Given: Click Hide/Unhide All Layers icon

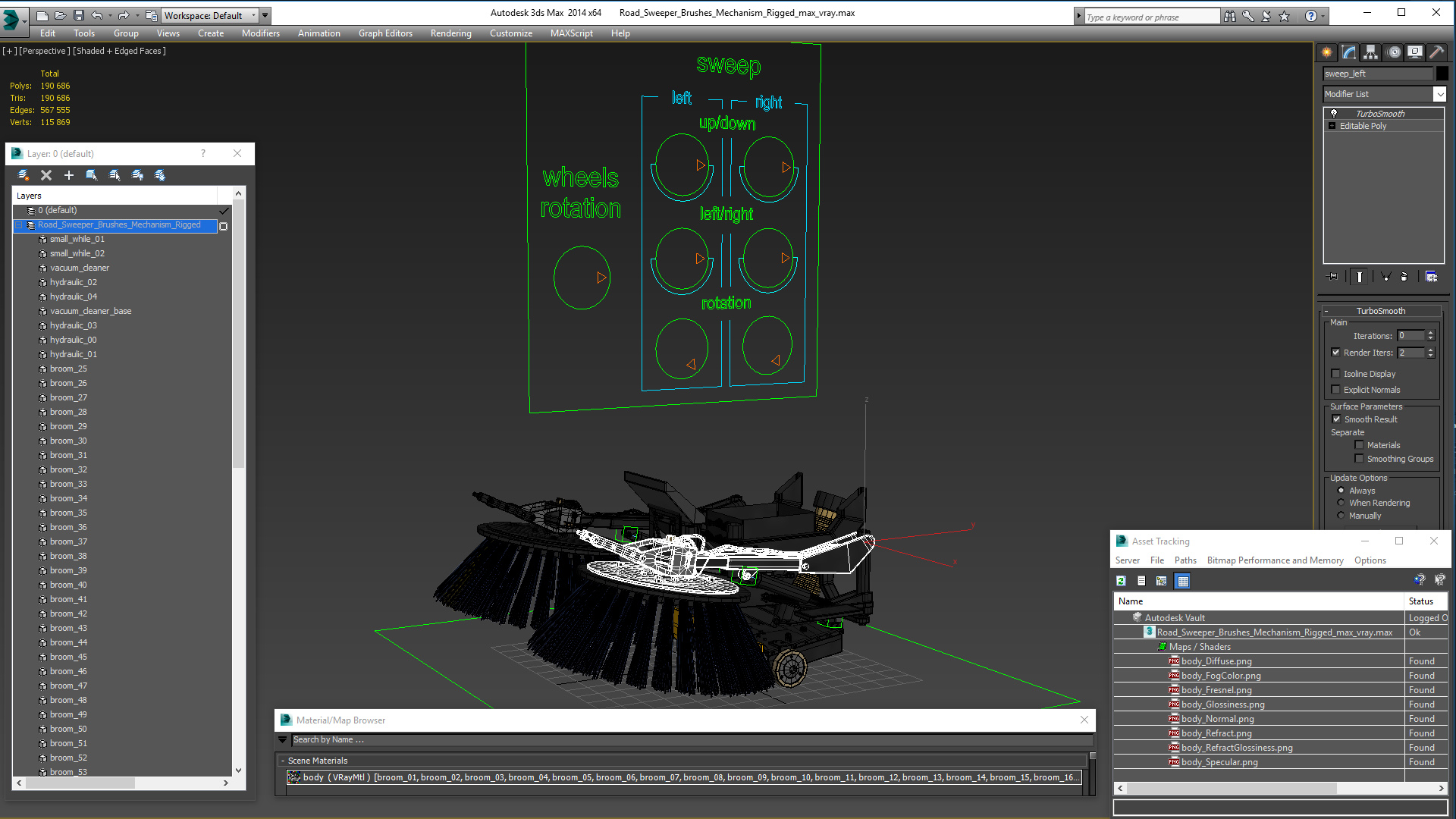Looking at the screenshot, I should (x=137, y=175).
